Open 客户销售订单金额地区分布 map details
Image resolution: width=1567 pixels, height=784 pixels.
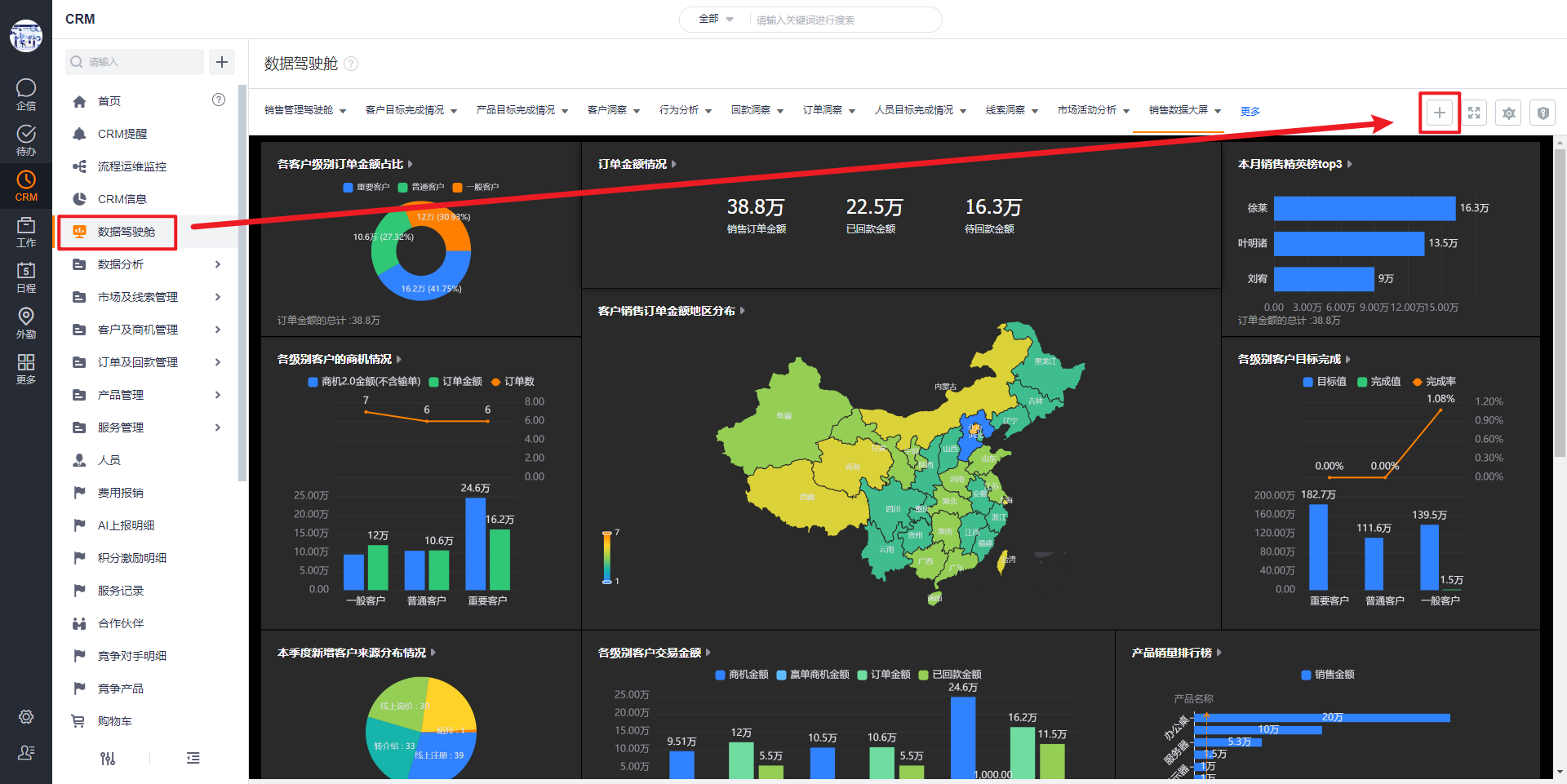tap(743, 311)
